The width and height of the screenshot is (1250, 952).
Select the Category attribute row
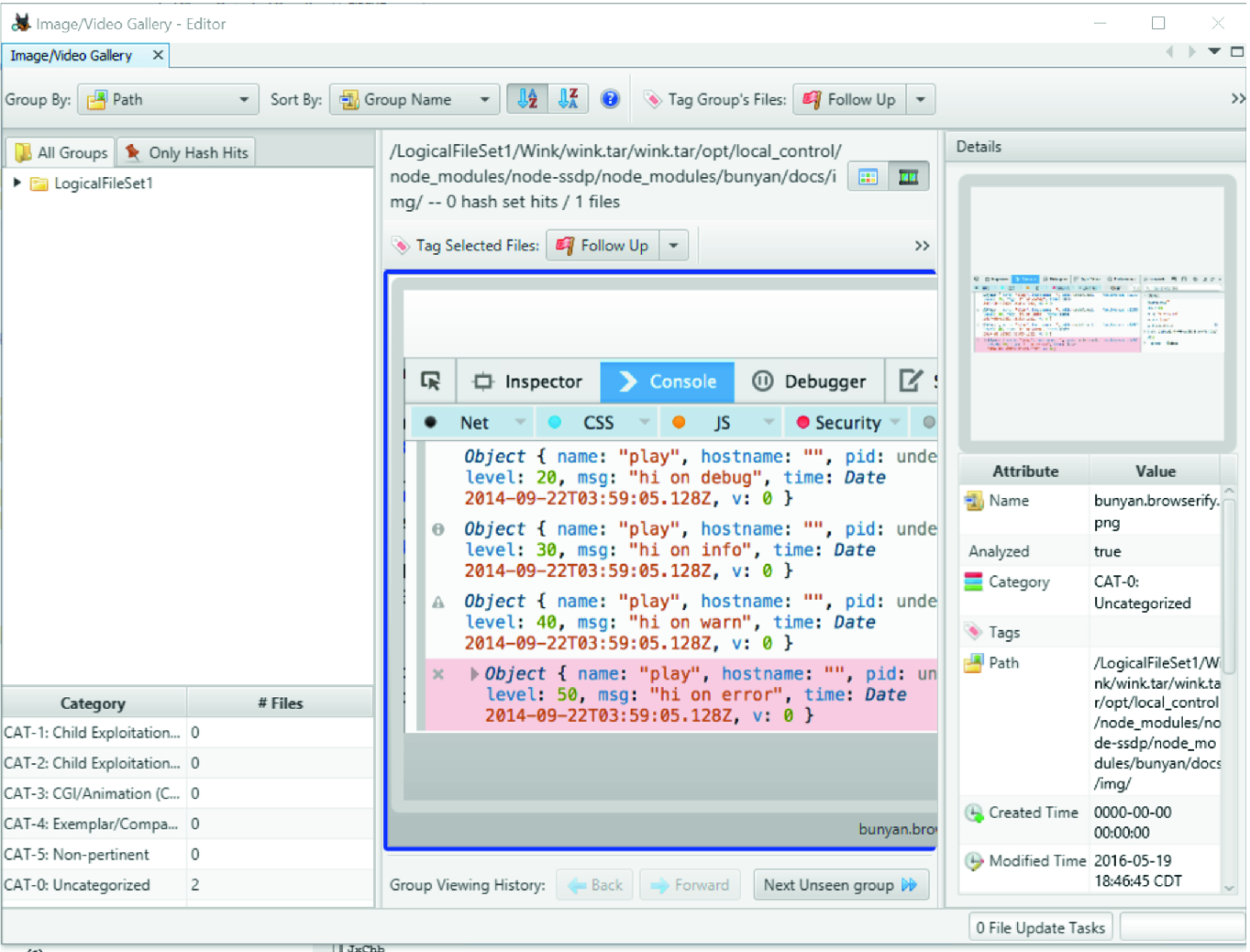tap(1090, 592)
